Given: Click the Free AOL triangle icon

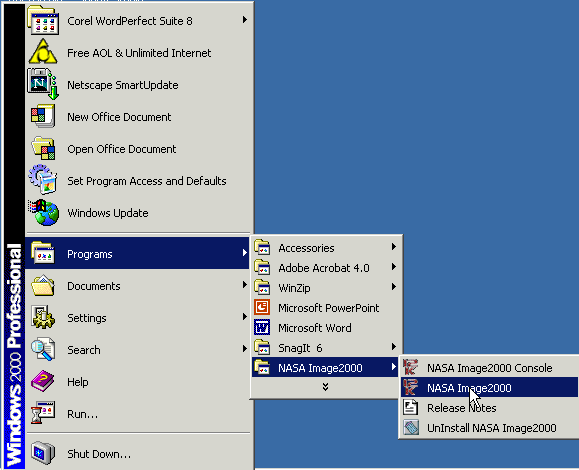Looking at the screenshot, I should click(43, 52).
